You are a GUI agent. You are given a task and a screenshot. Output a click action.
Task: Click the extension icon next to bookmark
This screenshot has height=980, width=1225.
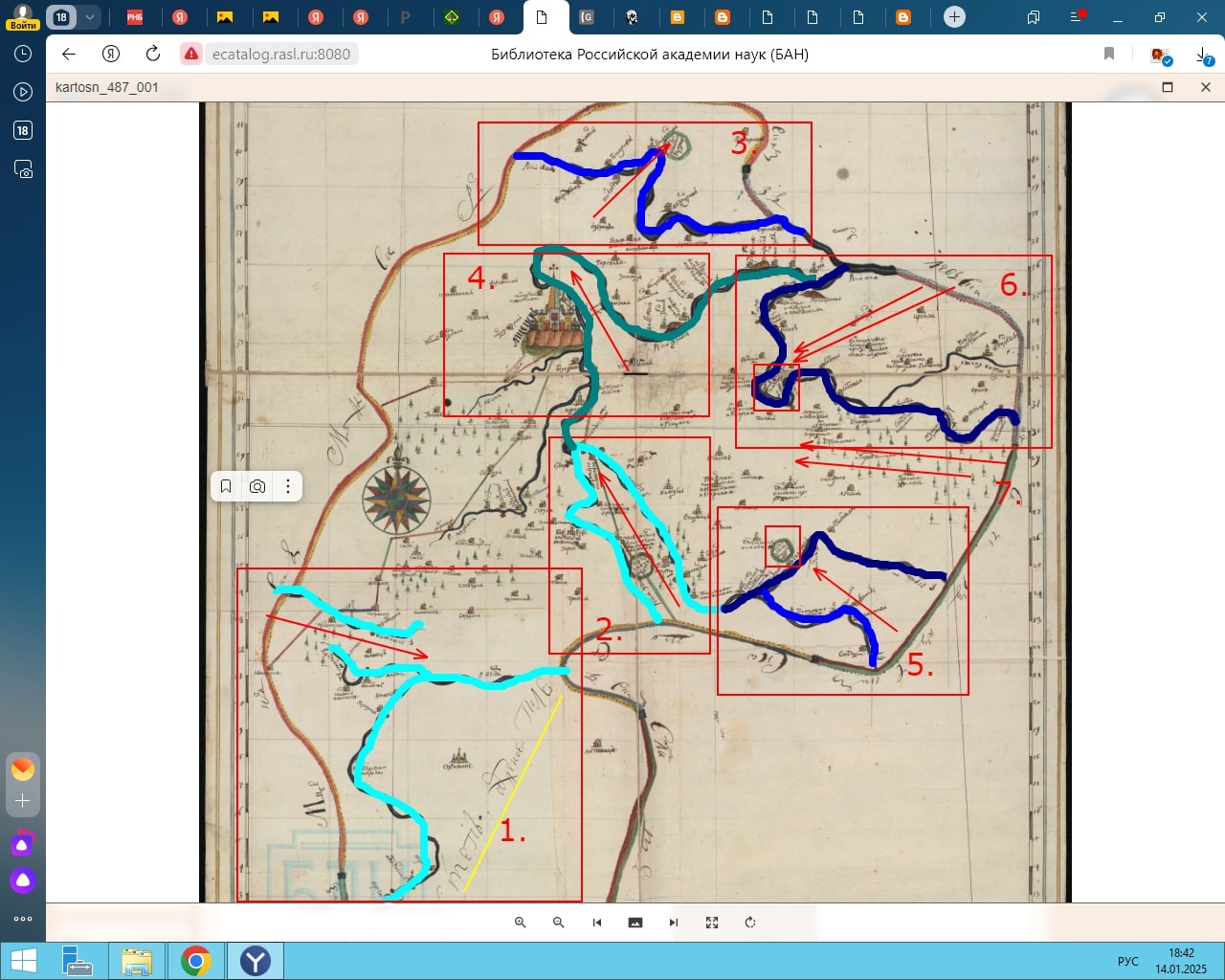pyautogui.click(x=1160, y=55)
